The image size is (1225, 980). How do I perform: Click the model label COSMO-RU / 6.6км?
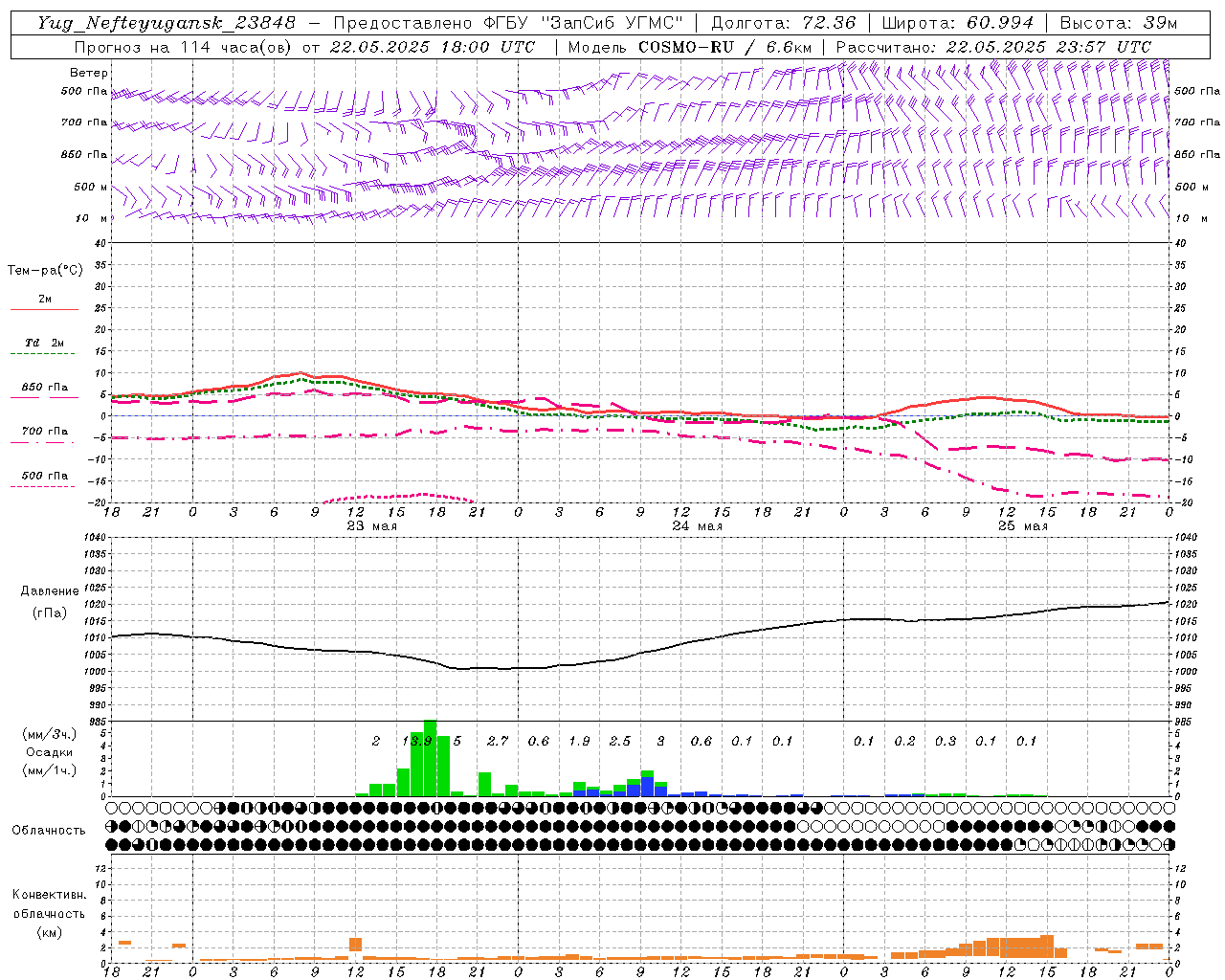[x=726, y=46]
